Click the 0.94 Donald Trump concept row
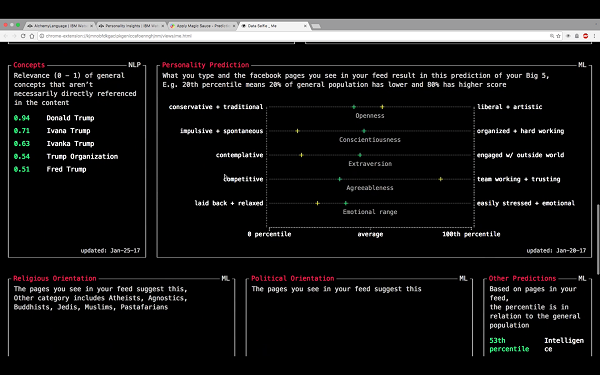This screenshot has height=375, width=600. pos(54,118)
